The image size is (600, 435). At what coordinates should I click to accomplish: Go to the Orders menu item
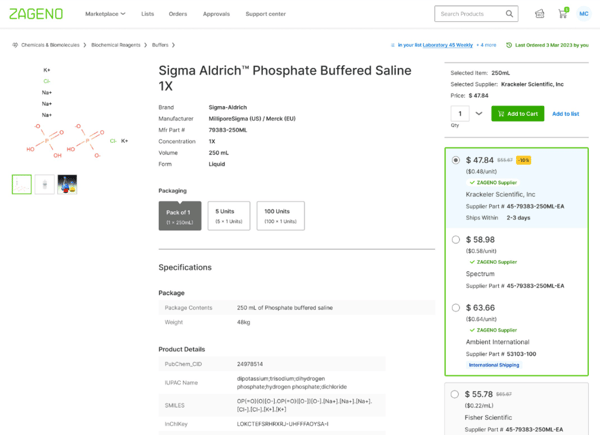point(178,14)
